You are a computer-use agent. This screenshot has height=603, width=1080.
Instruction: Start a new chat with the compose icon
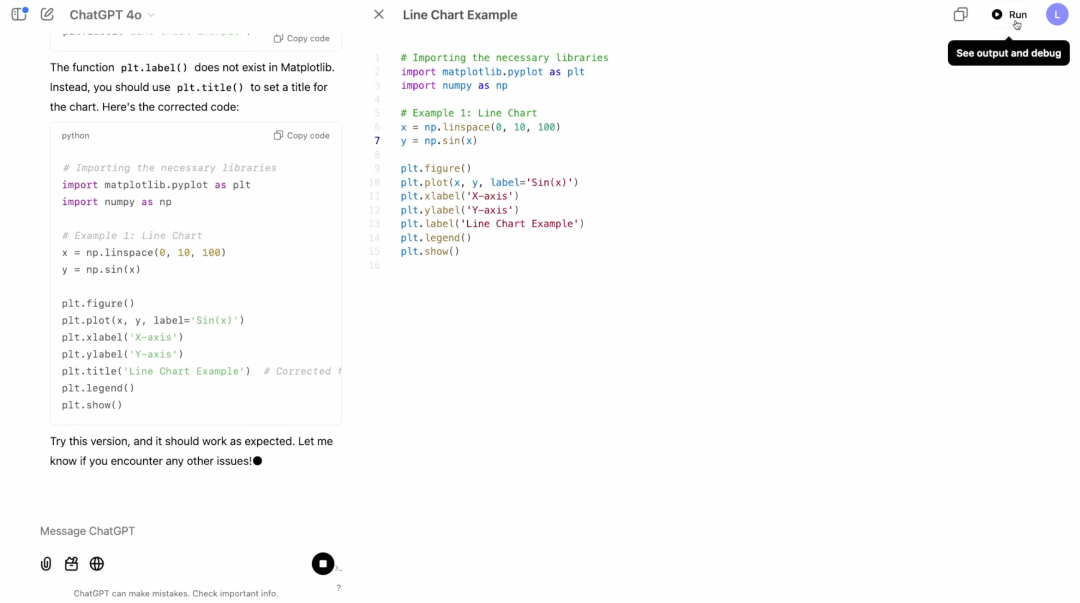click(45, 14)
